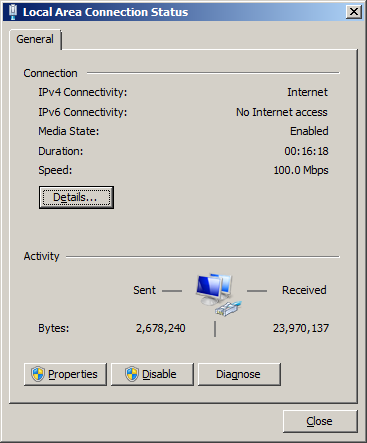Open the Details dialog
The height and width of the screenshot is (443, 367).
(x=76, y=197)
